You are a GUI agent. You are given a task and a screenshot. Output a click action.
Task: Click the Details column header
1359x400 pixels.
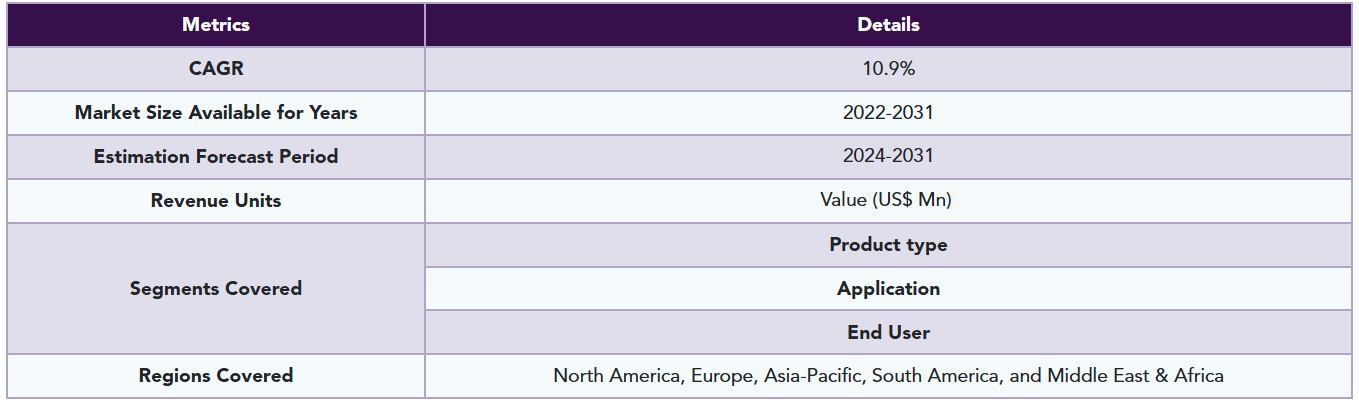tap(888, 24)
